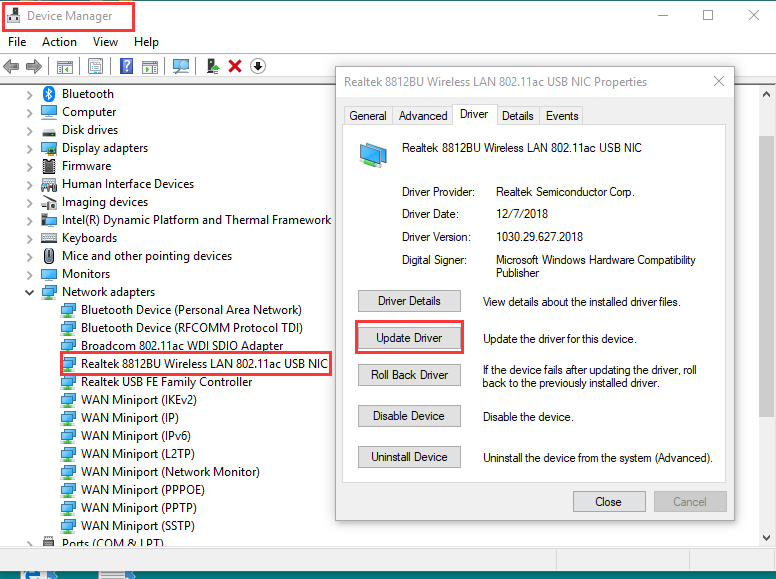Switch to the General tab

pyautogui.click(x=368, y=115)
